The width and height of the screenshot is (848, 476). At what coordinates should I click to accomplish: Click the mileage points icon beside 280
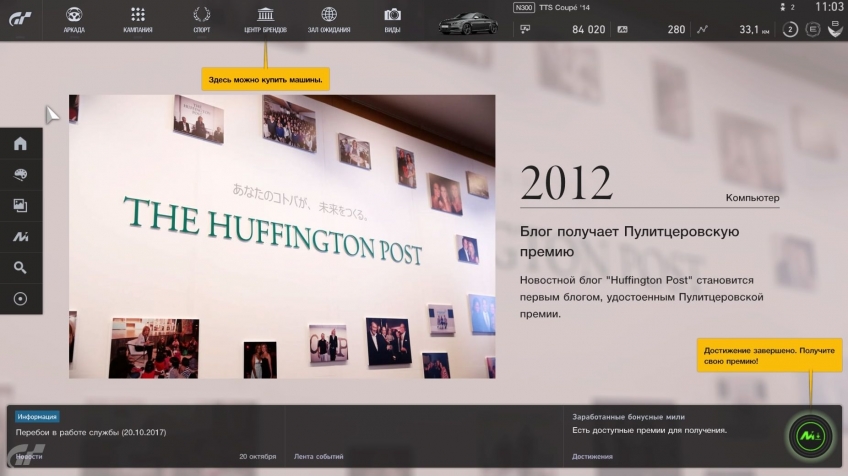(x=622, y=29)
